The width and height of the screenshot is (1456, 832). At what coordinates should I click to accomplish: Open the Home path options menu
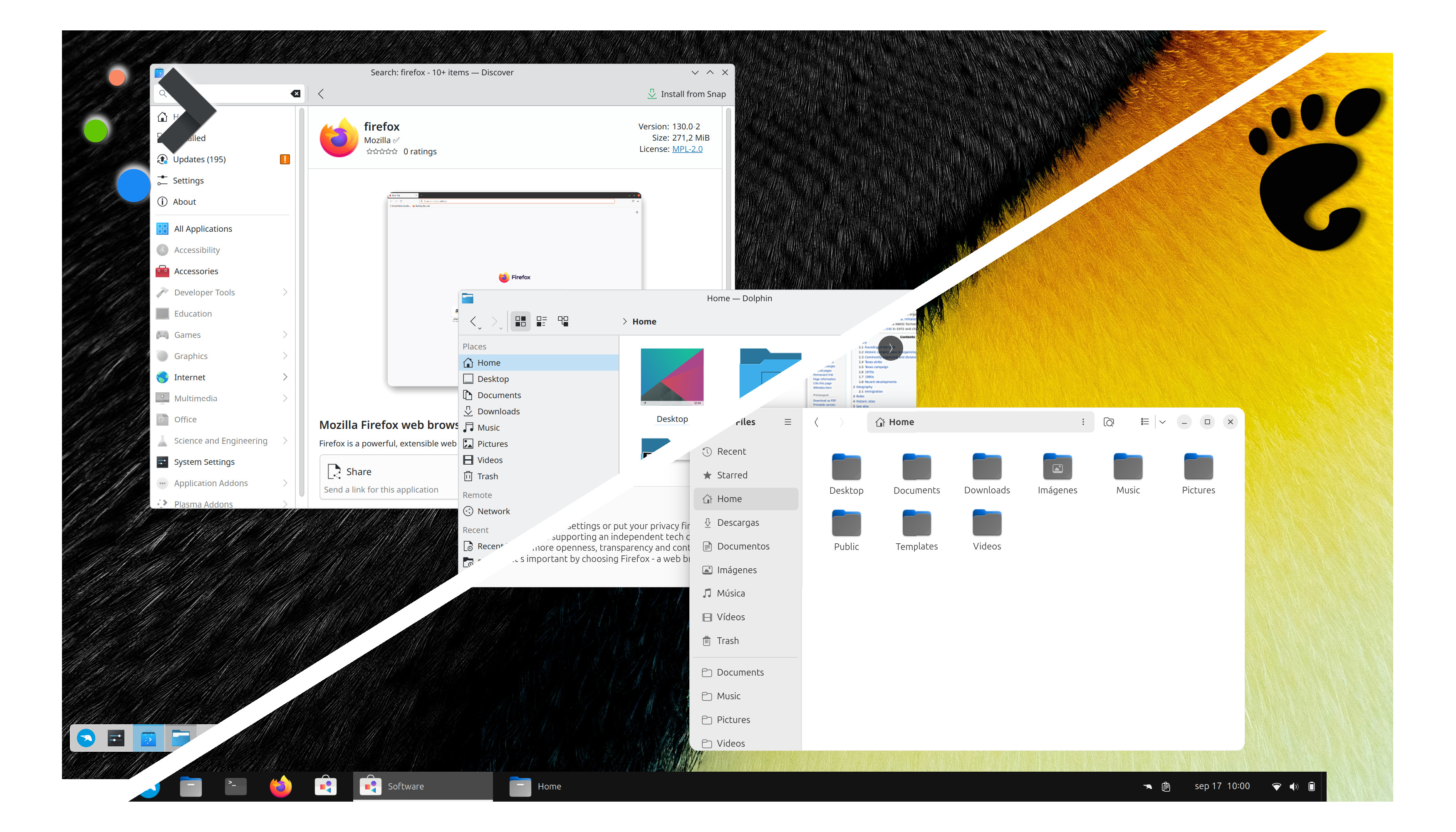(1083, 422)
